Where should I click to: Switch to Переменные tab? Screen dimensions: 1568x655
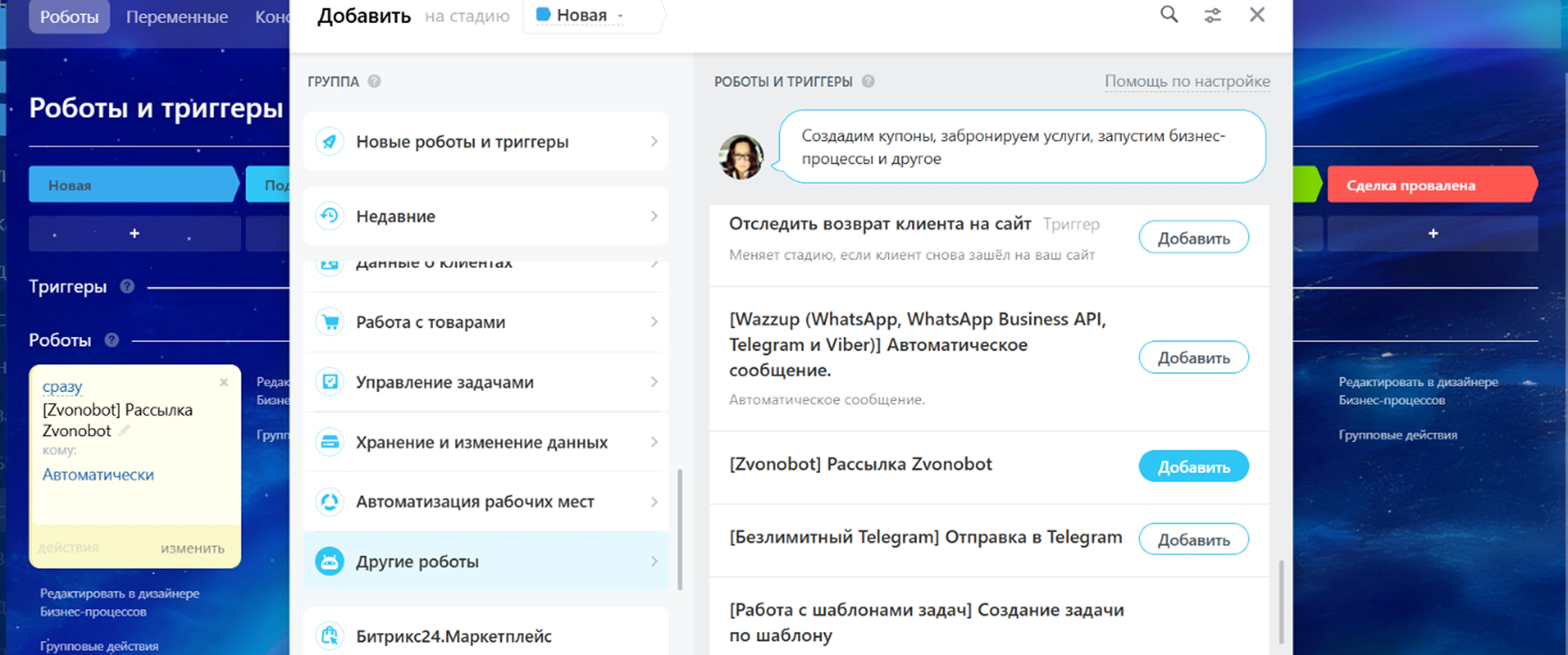pyautogui.click(x=177, y=17)
